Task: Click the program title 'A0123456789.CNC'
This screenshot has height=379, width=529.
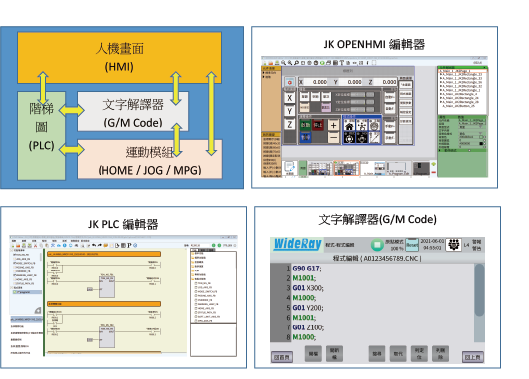Action: tap(390, 259)
